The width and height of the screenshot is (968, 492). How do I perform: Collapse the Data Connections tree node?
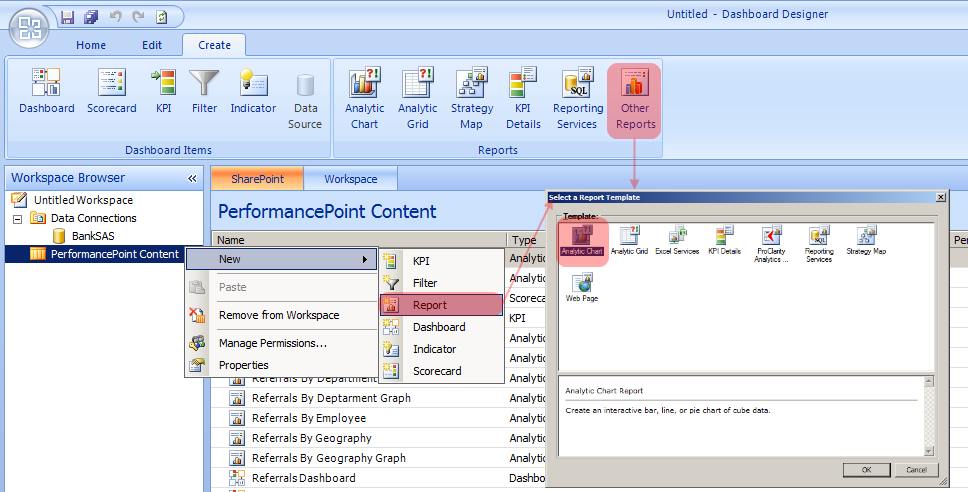click(17, 219)
